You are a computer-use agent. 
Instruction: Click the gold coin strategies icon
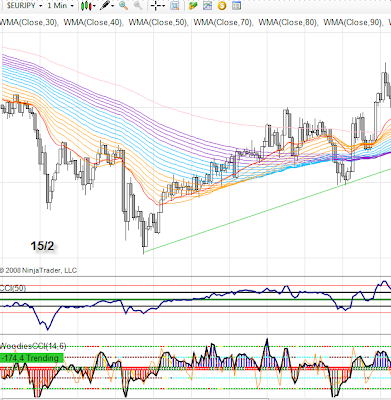point(222,6)
